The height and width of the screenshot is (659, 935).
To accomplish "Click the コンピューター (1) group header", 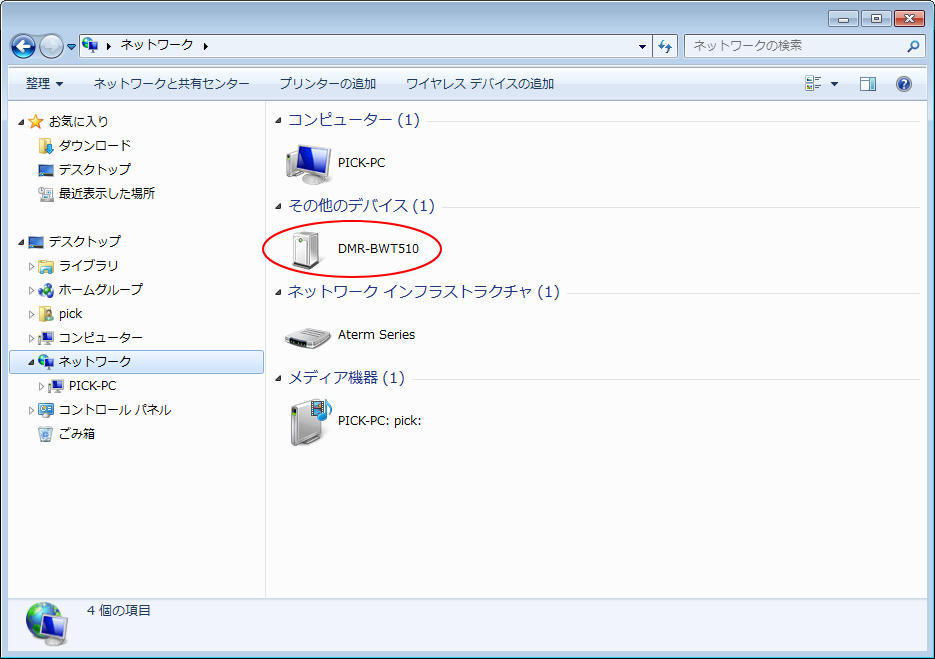I will (x=354, y=120).
